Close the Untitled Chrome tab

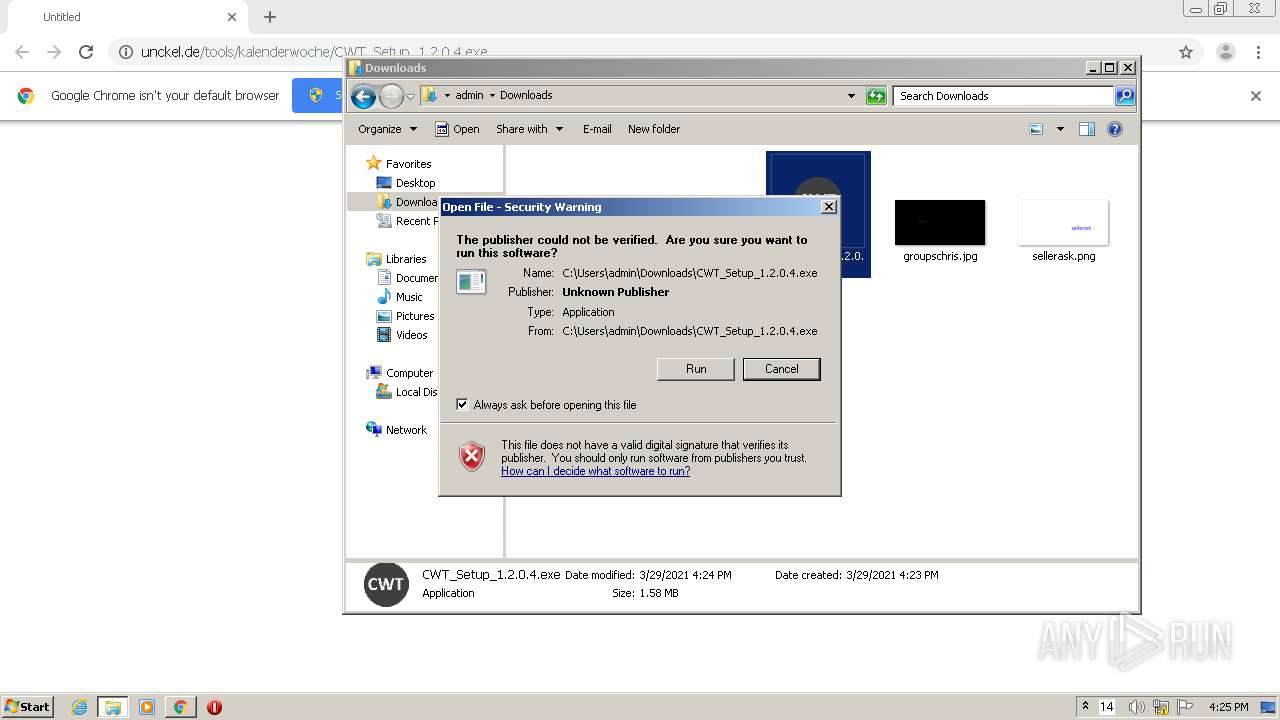(232, 17)
